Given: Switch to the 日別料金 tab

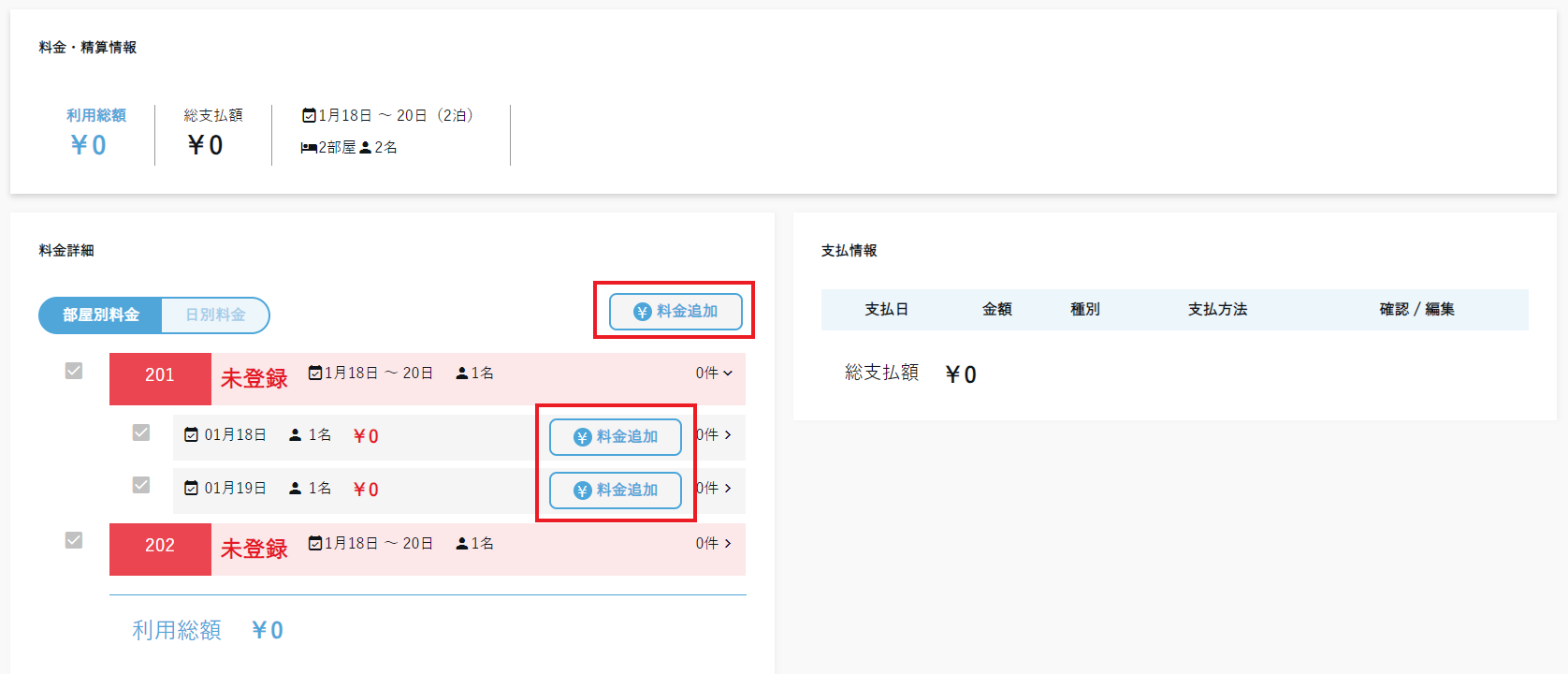Looking at the screenshot, I should [x=215, y=315].
